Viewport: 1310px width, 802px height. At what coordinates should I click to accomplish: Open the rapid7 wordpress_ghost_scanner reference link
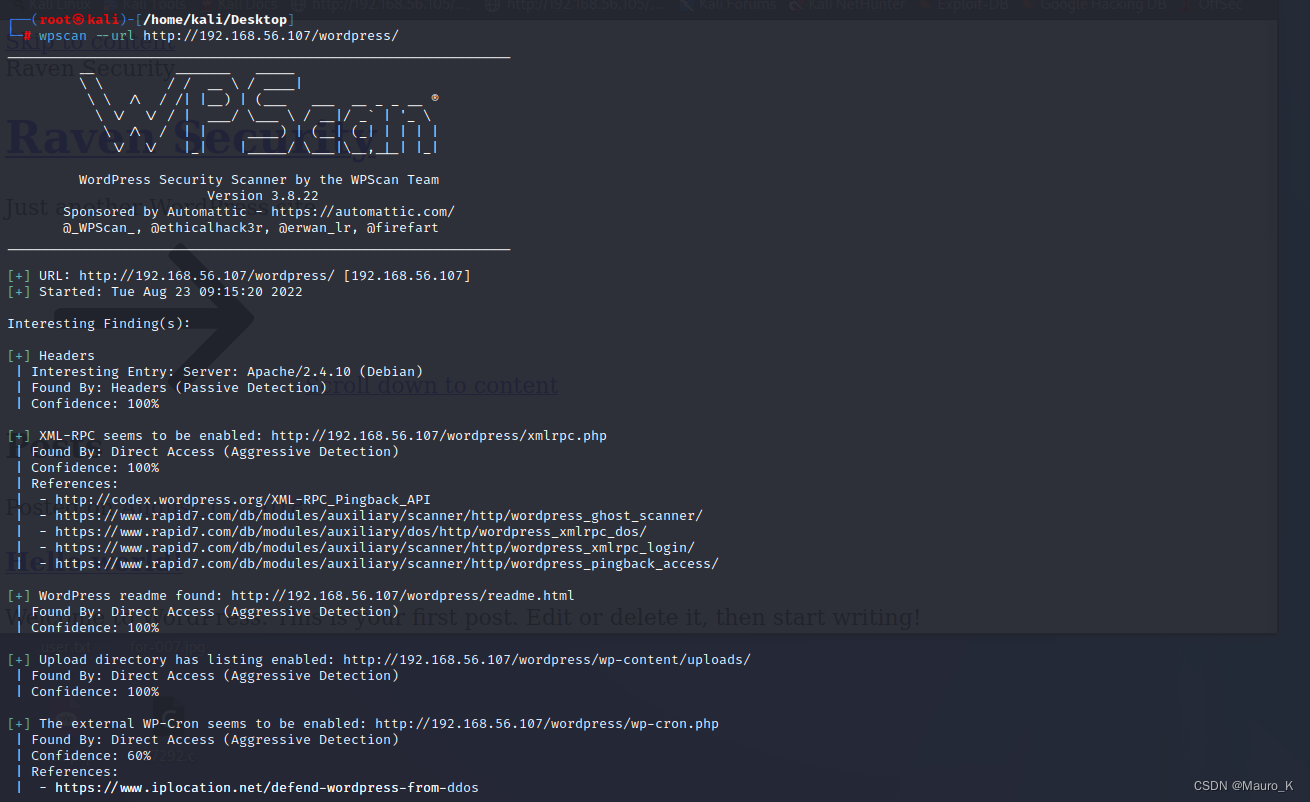tap(379, 516)
